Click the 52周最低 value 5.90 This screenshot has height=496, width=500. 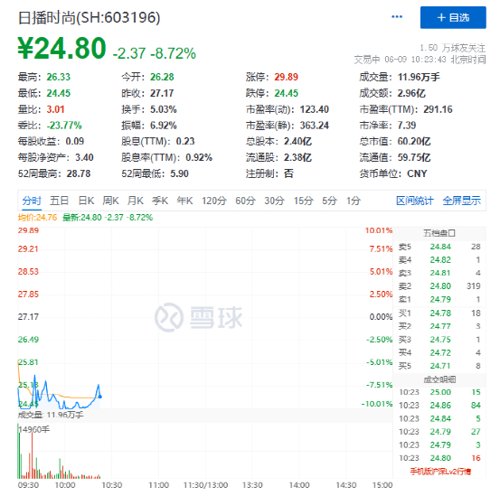coord(179,174)
